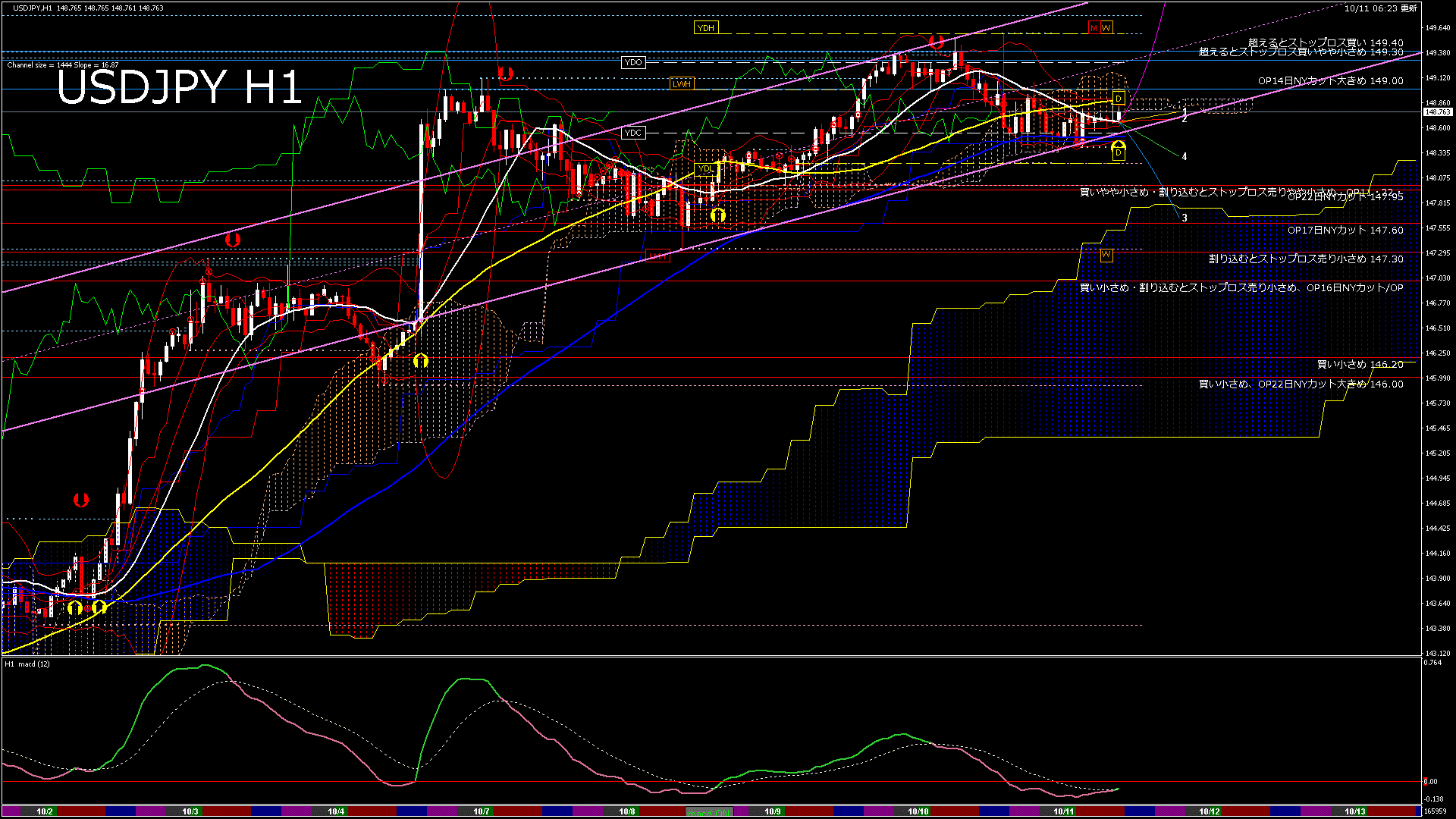Click the YDC level label
The height and width of the screenshot is (819, 1456).
pos(633,133)
